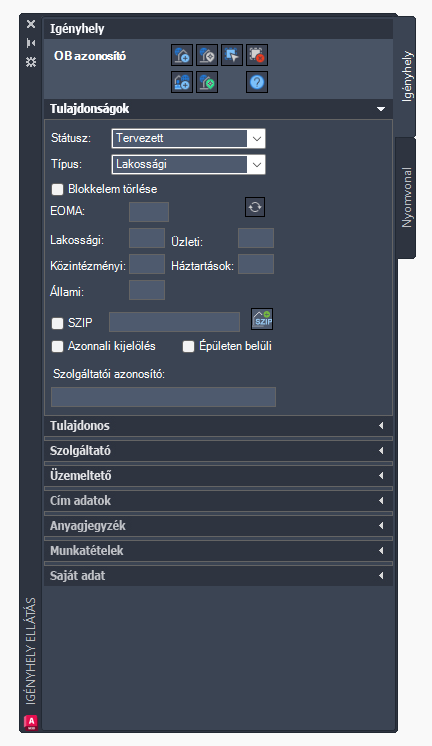The height and width of the screenshot is (746, 432).
Task: Click the palette settings gear icon
Action: 31,62
